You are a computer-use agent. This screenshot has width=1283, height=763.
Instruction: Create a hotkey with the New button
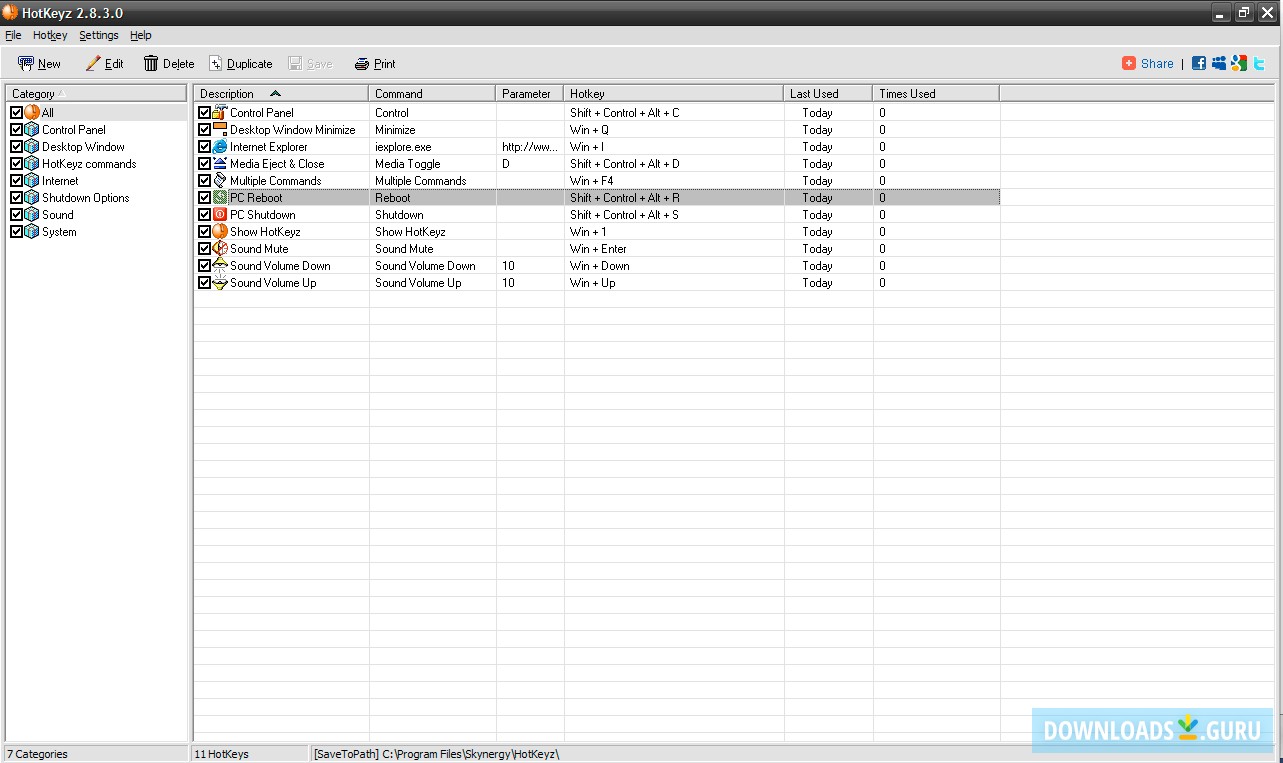tap(40, 64)
